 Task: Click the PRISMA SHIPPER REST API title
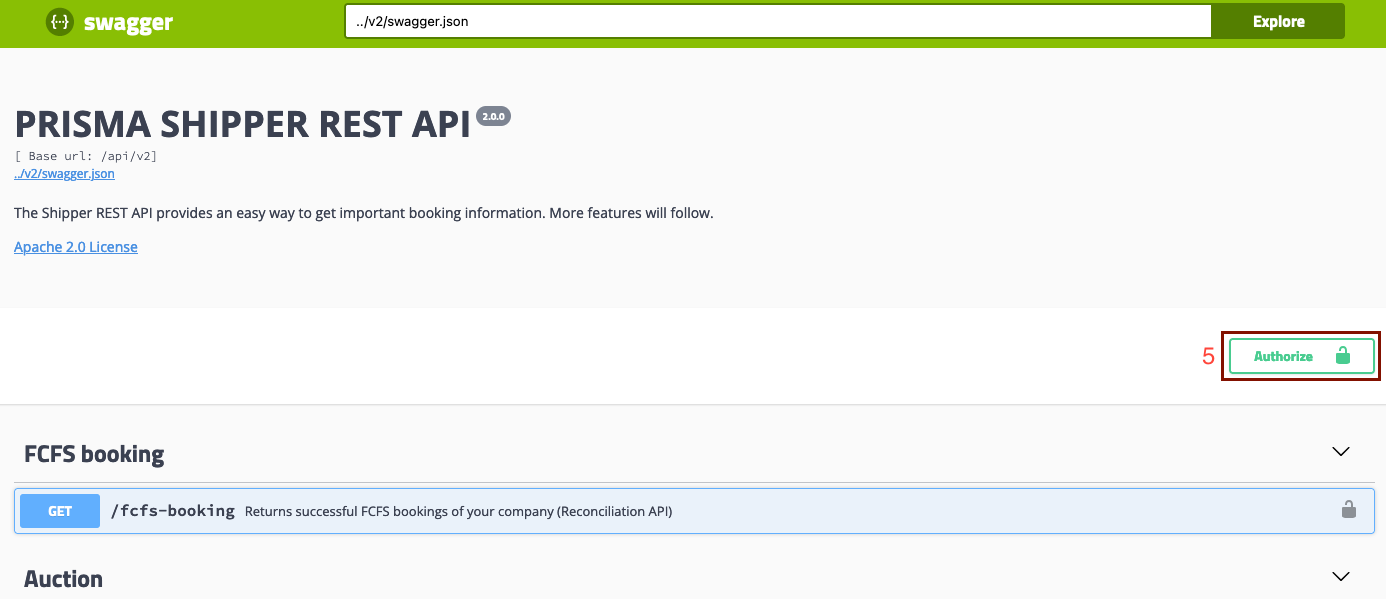[242, 124]
